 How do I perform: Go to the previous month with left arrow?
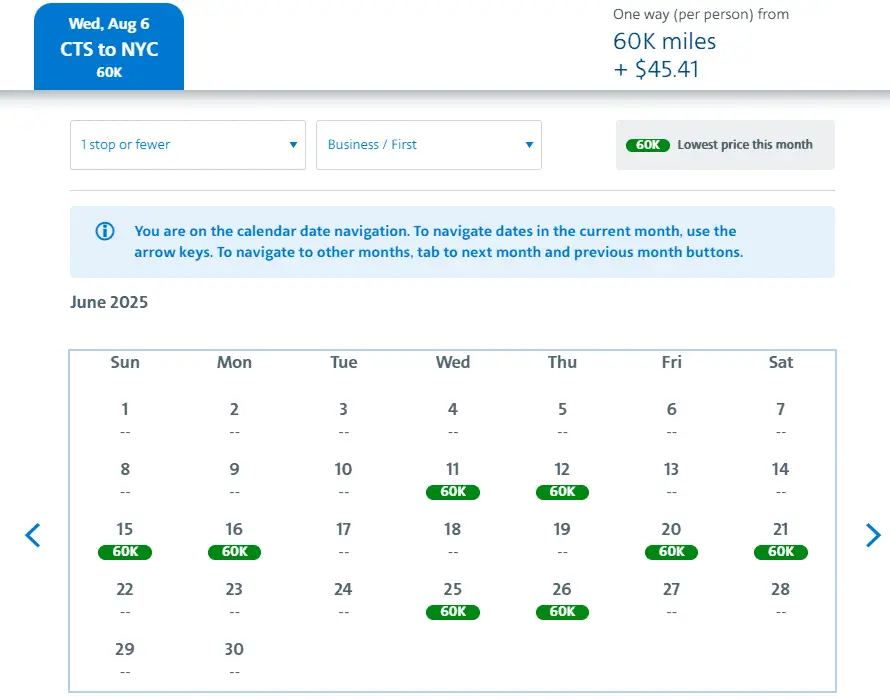click(x=33, y=536)
